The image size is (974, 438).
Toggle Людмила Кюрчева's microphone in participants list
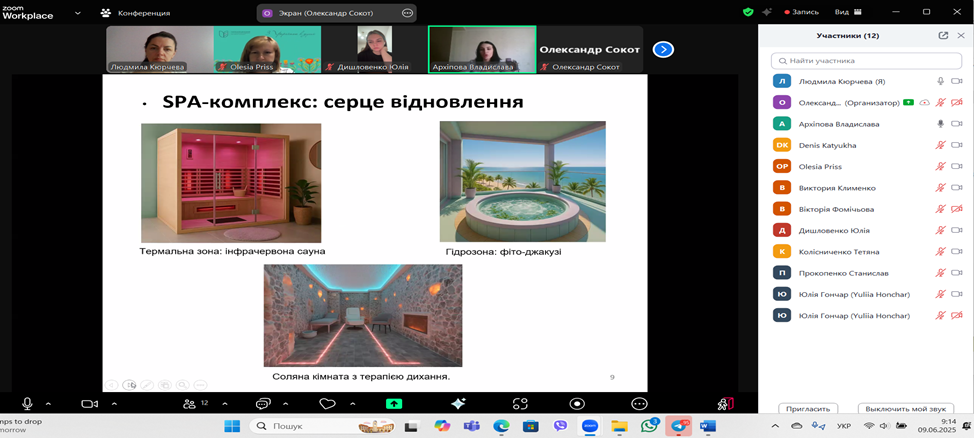[940, 81]
